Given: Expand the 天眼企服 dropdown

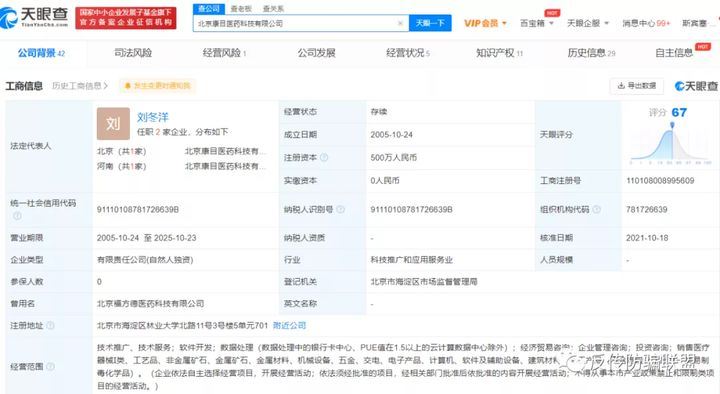Looking at the screenshot, I should click(x=588, y=23).
